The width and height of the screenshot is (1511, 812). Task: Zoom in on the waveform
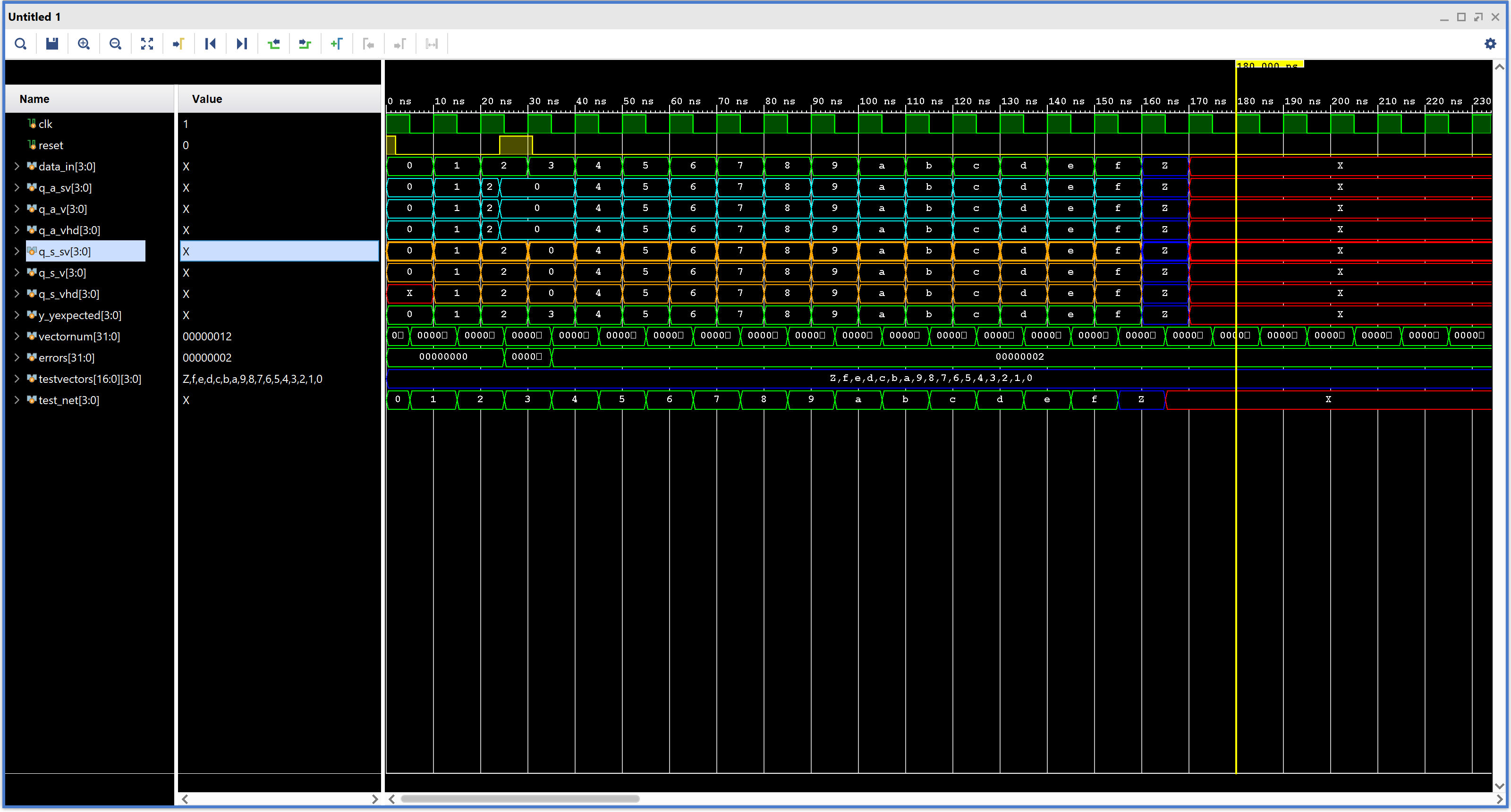(x=84, y=44)
